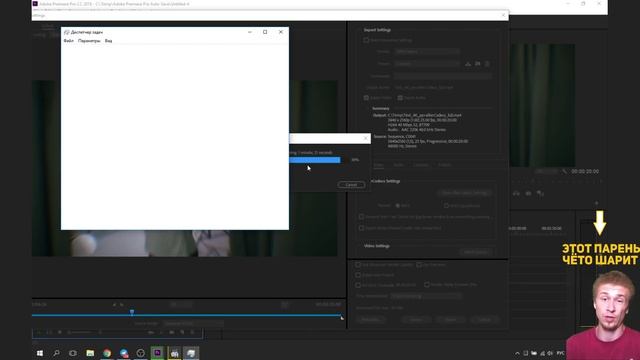Click the taskbar Search icon
The height and width of the screenshot is (360, 640).
coord(56,353)
